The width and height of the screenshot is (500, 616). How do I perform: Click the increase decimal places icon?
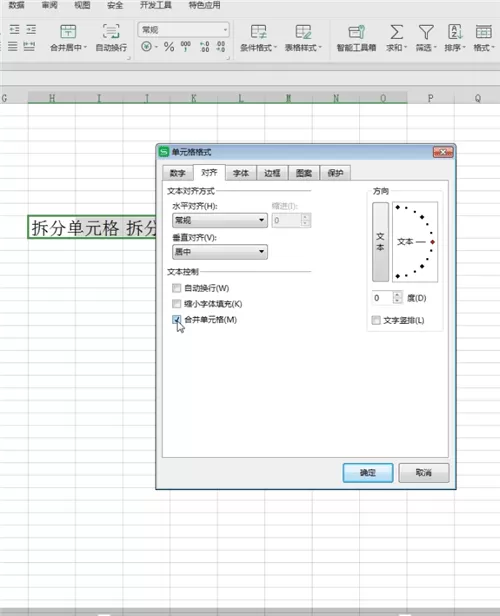tap(204, 47)
